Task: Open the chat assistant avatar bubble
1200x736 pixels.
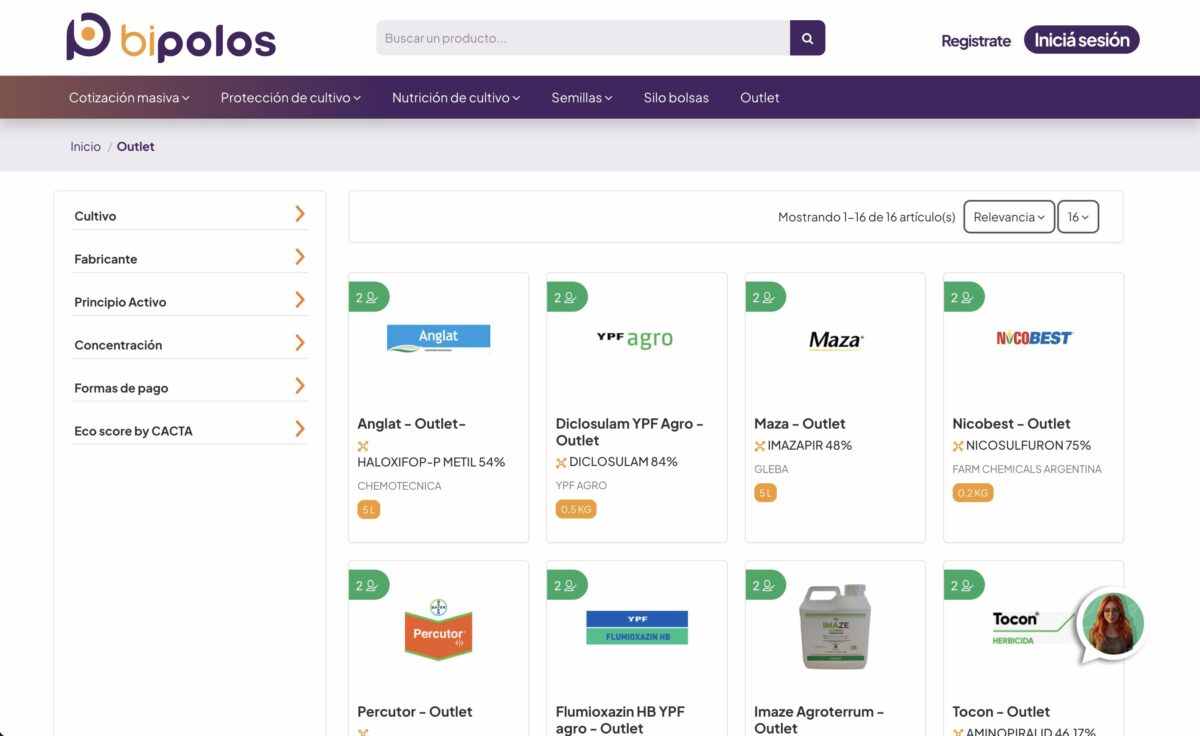Action: click(1112, 623)
